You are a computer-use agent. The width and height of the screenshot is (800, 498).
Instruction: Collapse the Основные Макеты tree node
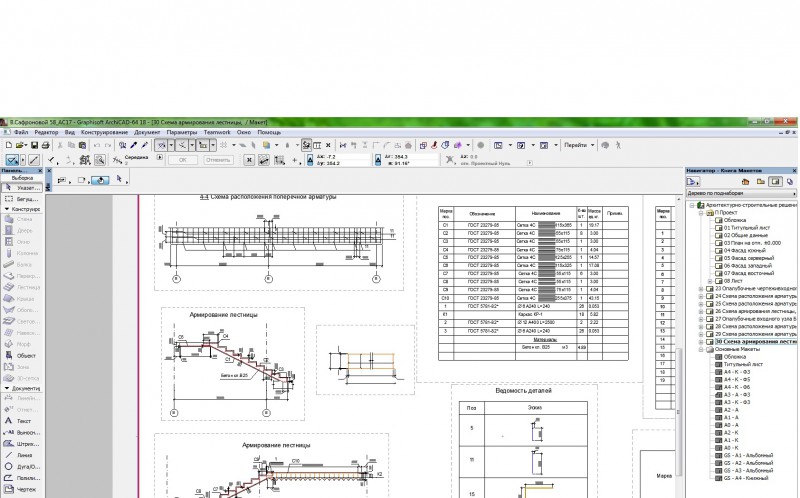702,350
